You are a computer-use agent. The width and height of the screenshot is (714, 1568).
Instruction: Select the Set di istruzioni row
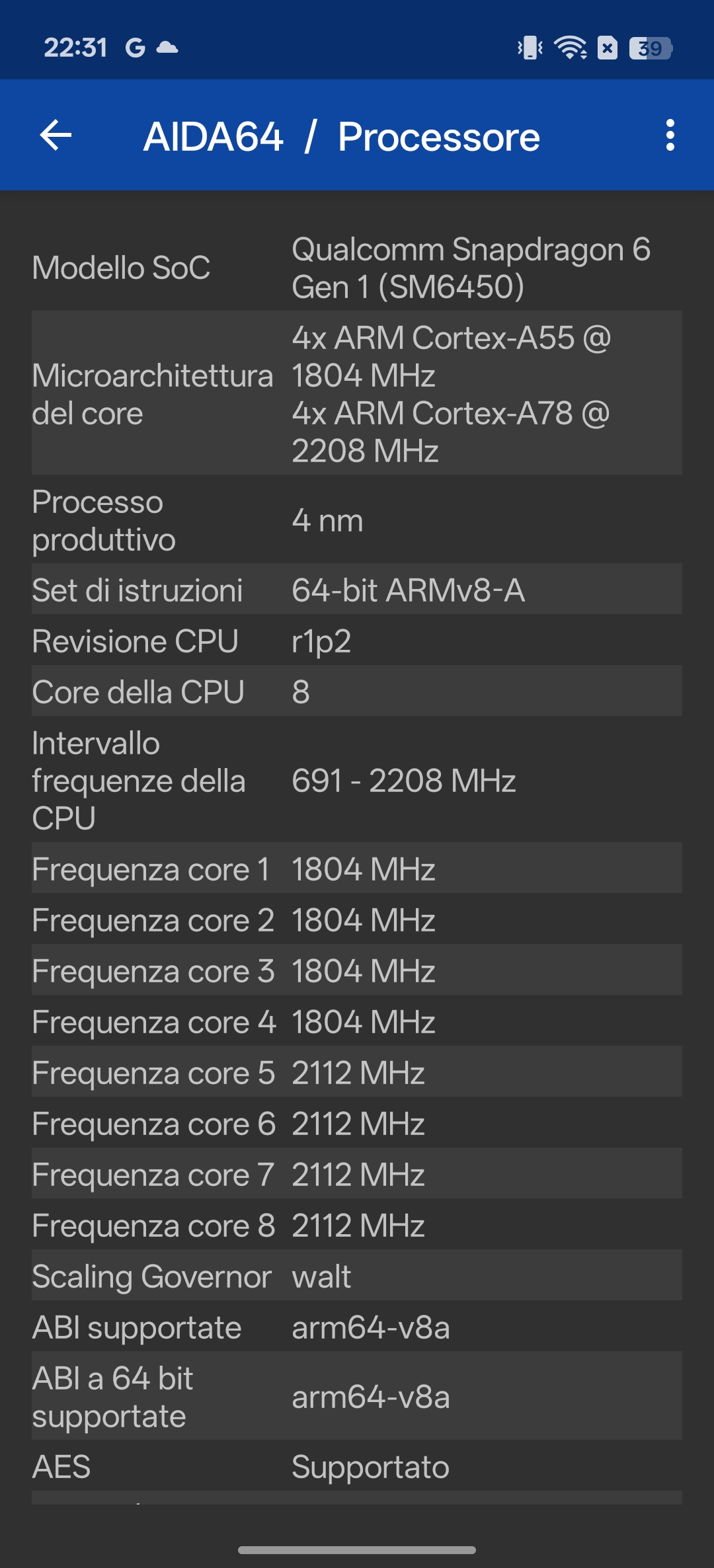(x=357, y=590)
